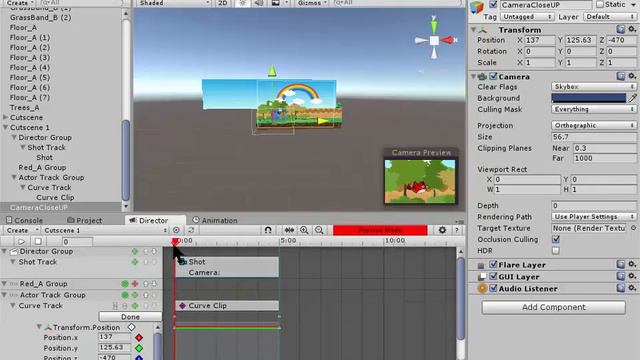The width and height of the screenshot is (640, 360).
Task: Open Projection Orthographic dropdown
Action: (593, 125)
